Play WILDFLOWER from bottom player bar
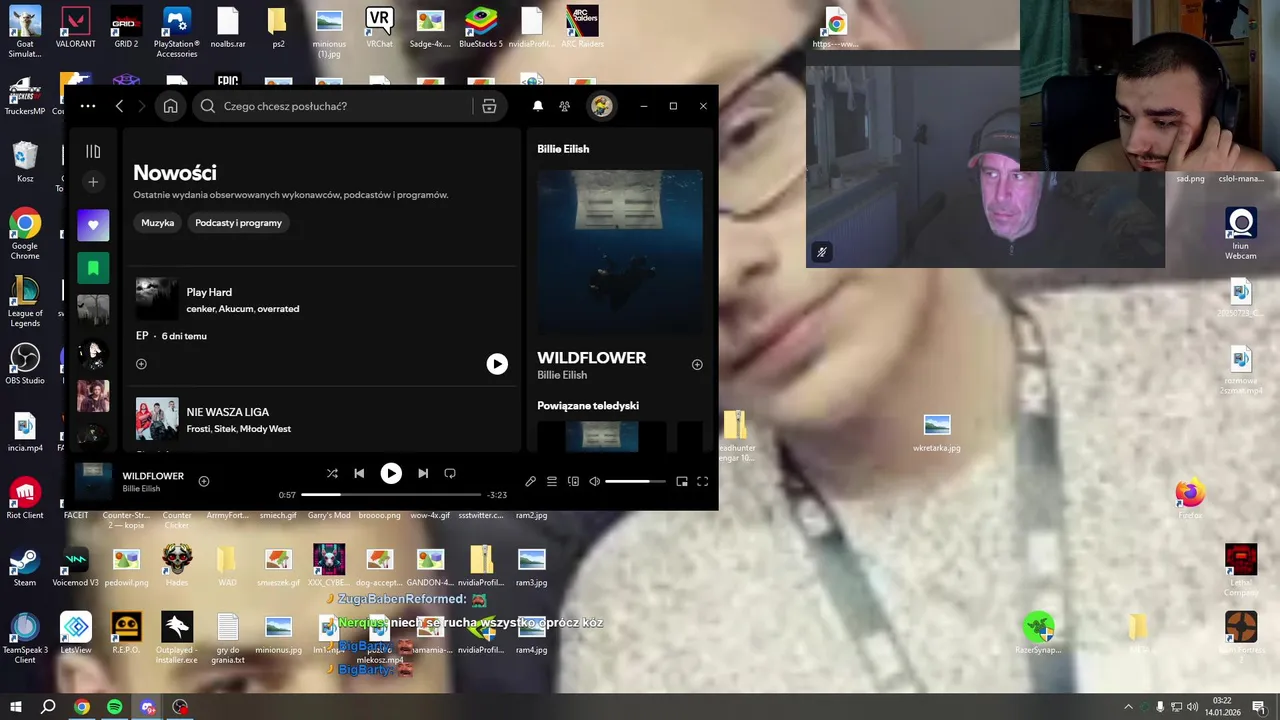The image size is (1280, 720). [391, 473]
